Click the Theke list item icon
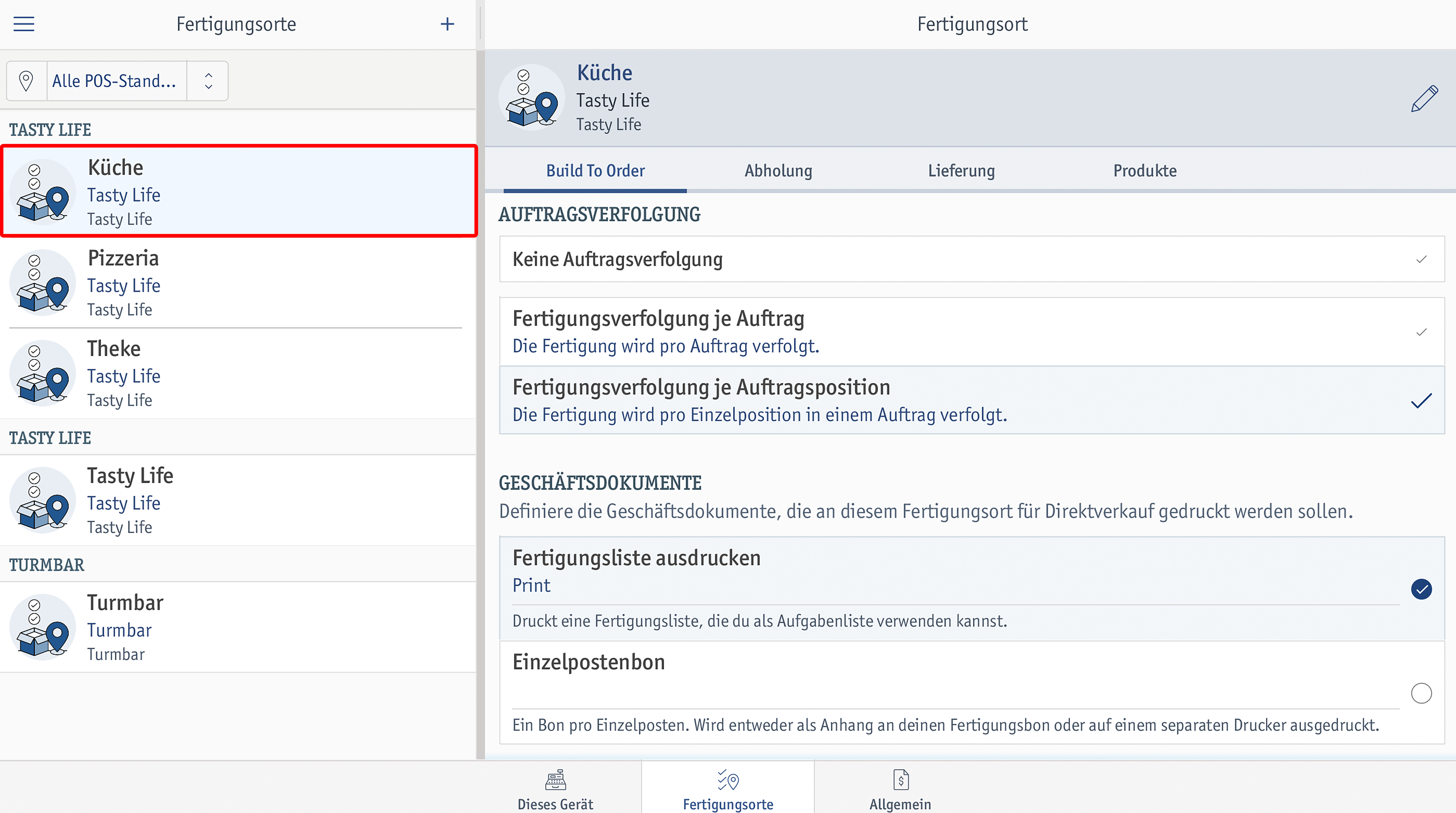Viewport: 1456px width, 813px height. click(x=43, y=373)
